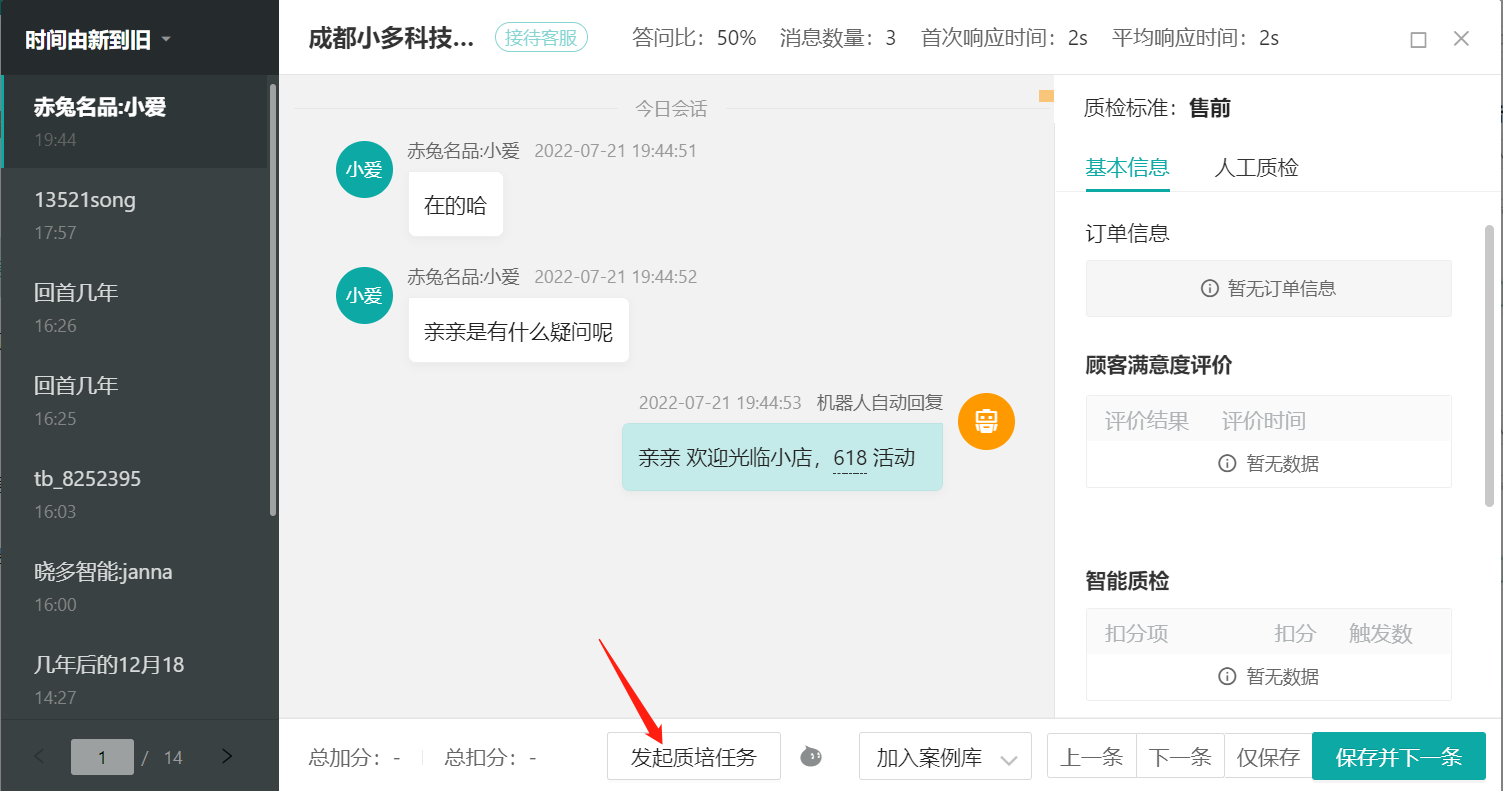Click the page number input field

102,757
